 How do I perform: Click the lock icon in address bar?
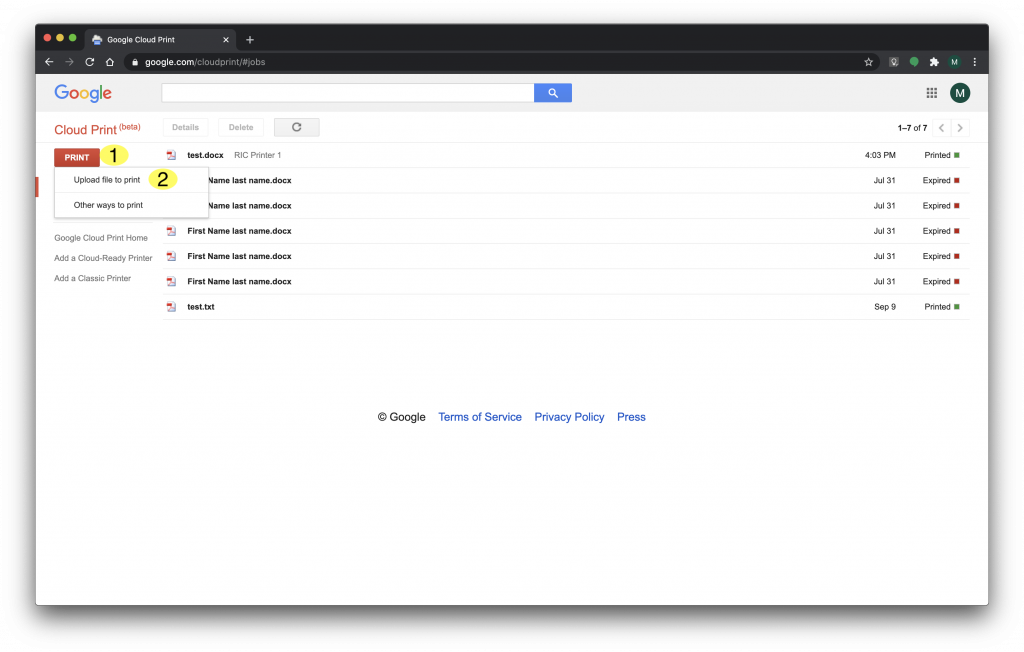point(135,62)
